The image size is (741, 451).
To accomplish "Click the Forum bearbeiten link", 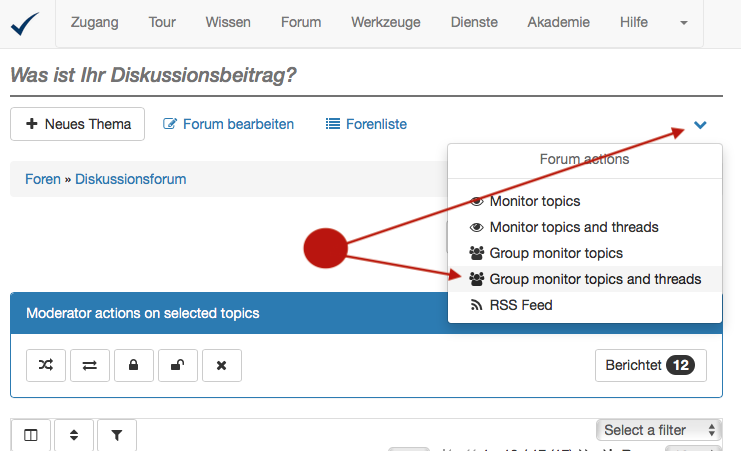I will pos(229,124).
